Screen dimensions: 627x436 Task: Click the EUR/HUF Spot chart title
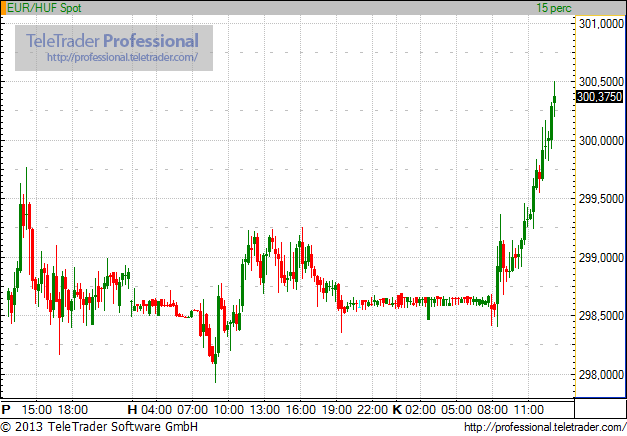click(x=44, y=8)
